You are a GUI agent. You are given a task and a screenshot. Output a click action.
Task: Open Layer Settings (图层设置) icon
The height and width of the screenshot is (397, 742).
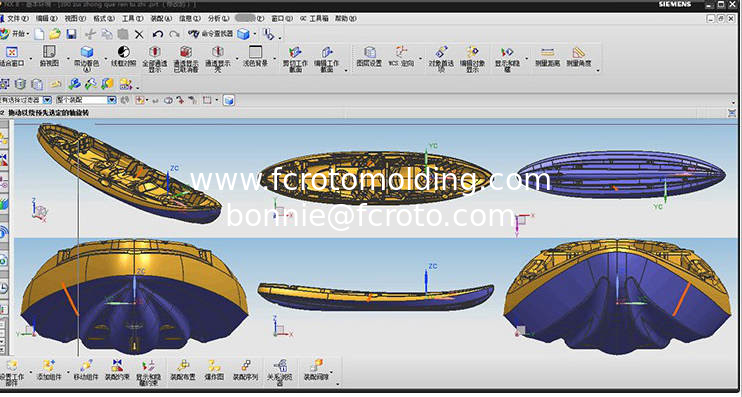pyautogui.click(x=369, y=57)
